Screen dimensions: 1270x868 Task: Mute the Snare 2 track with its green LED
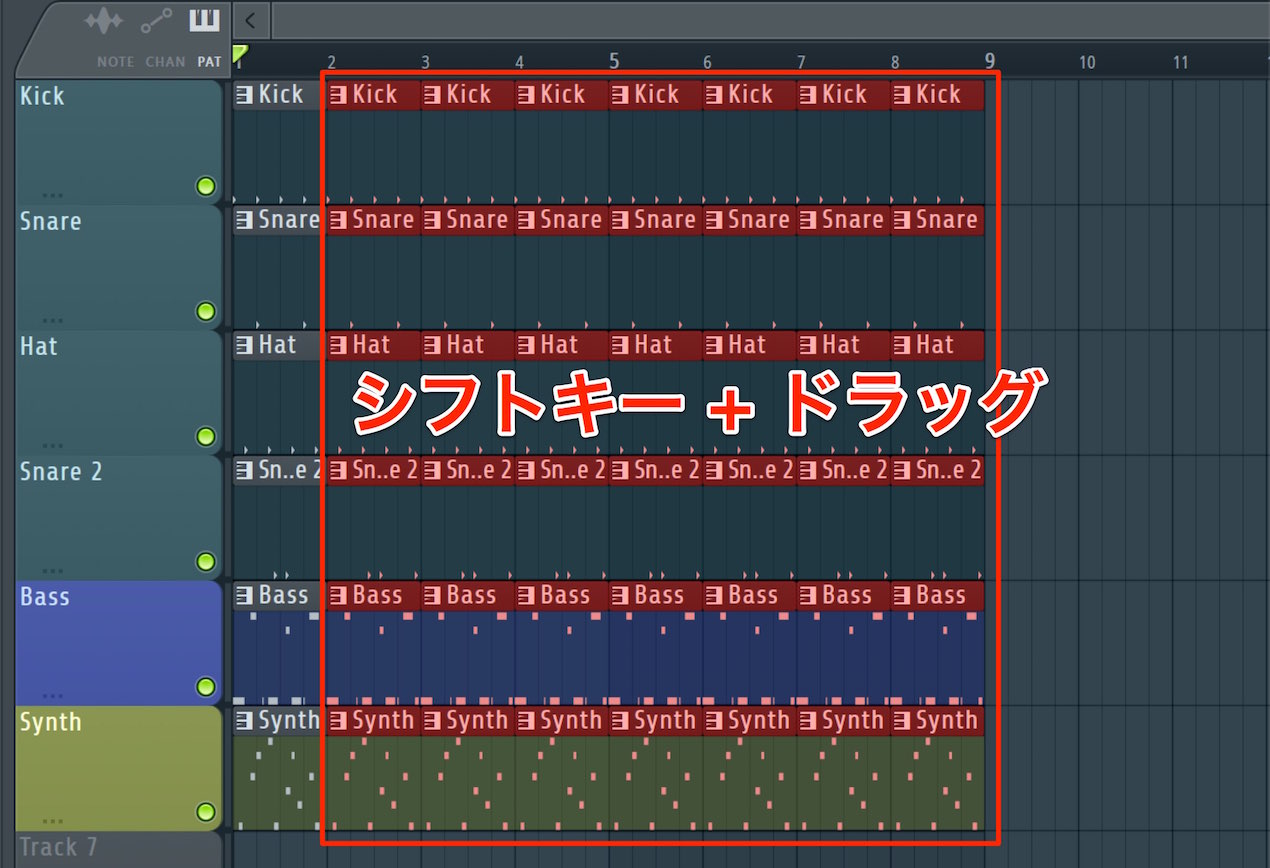click(x=206, y=562)
